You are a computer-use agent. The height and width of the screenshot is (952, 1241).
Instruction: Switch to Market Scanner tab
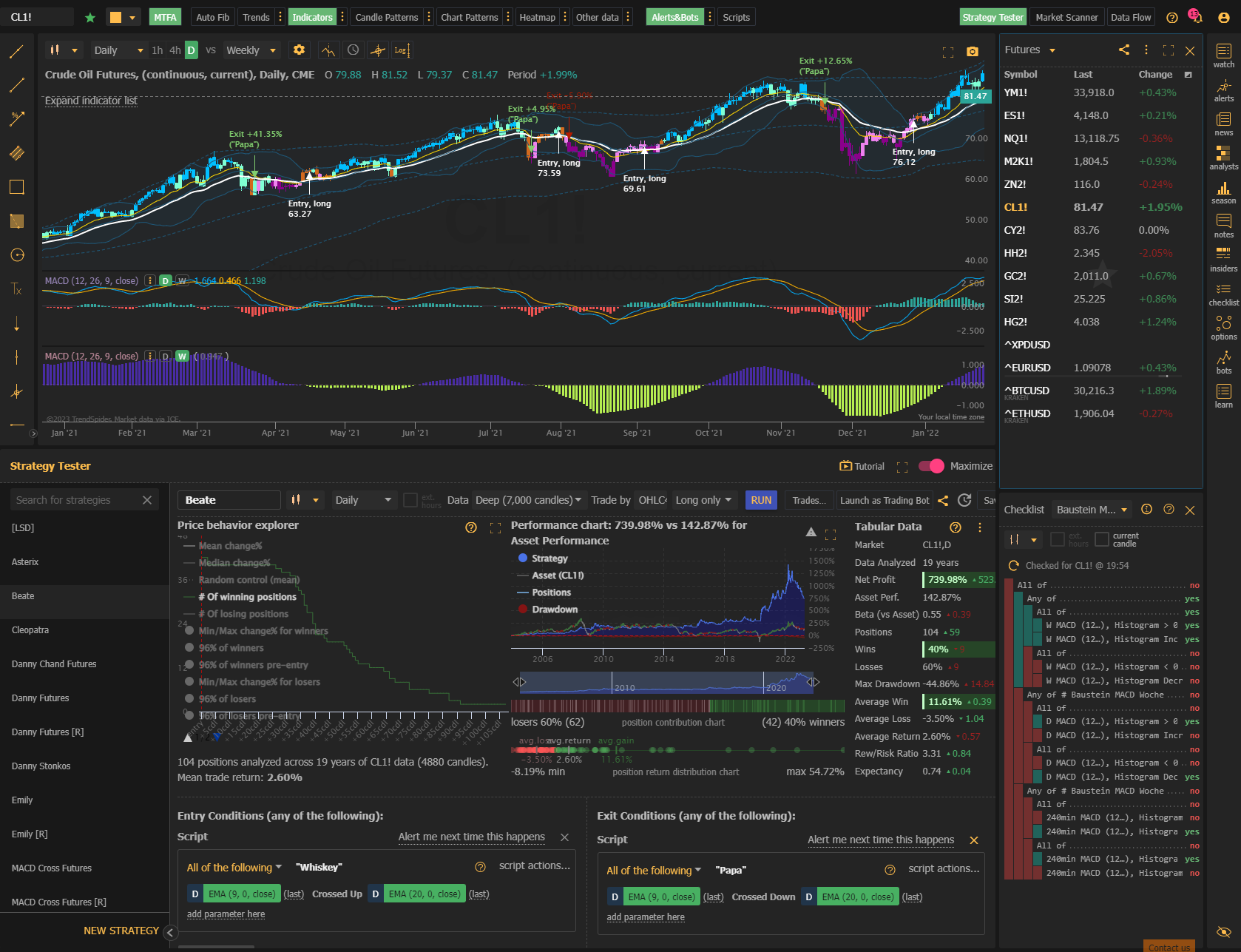point(1066,17)
